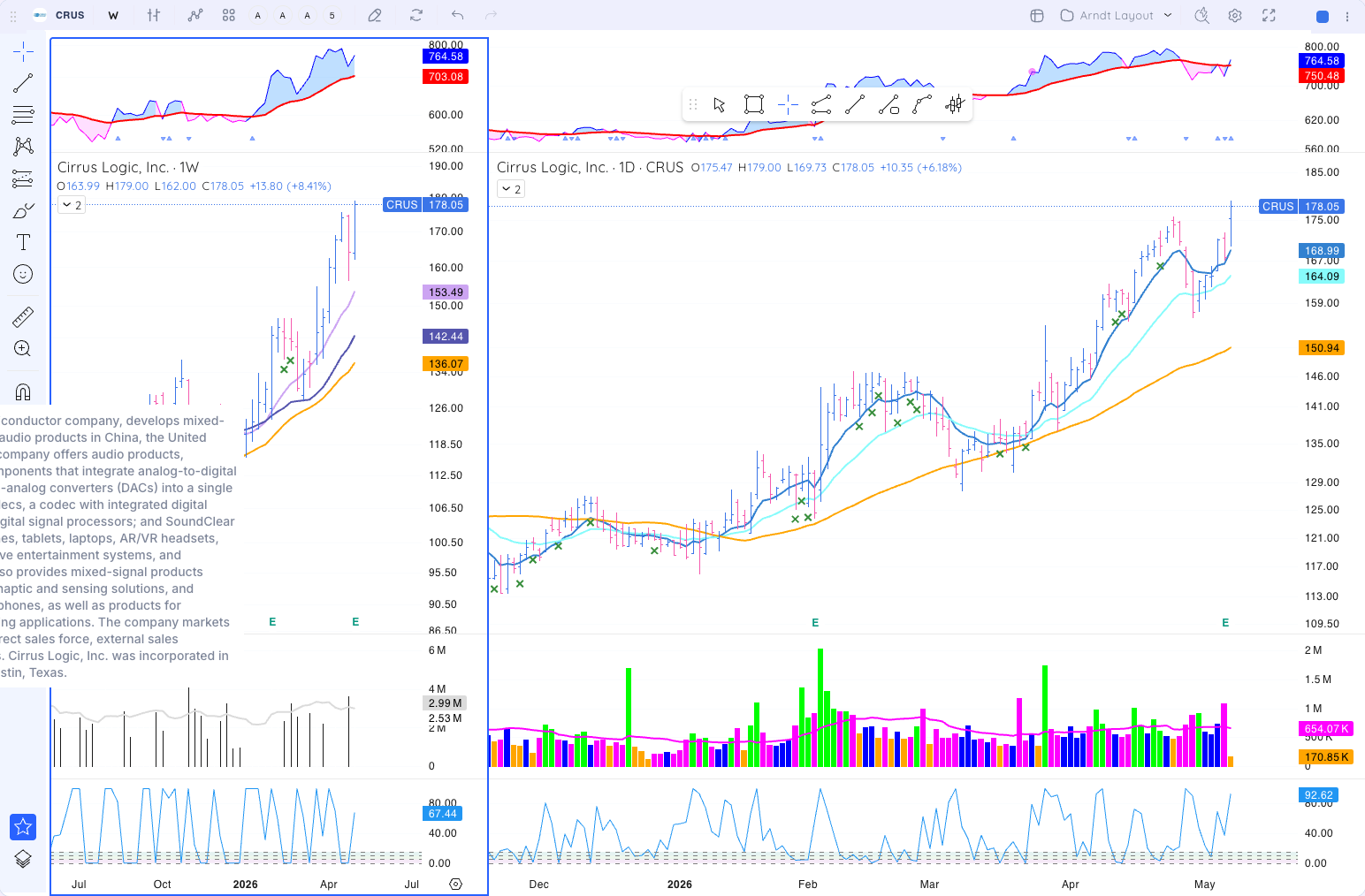This screenshot has width=1365, height=896.
Task: Select arrow cursor in floating drawing toolbar
Action: (x=720, y=105)
